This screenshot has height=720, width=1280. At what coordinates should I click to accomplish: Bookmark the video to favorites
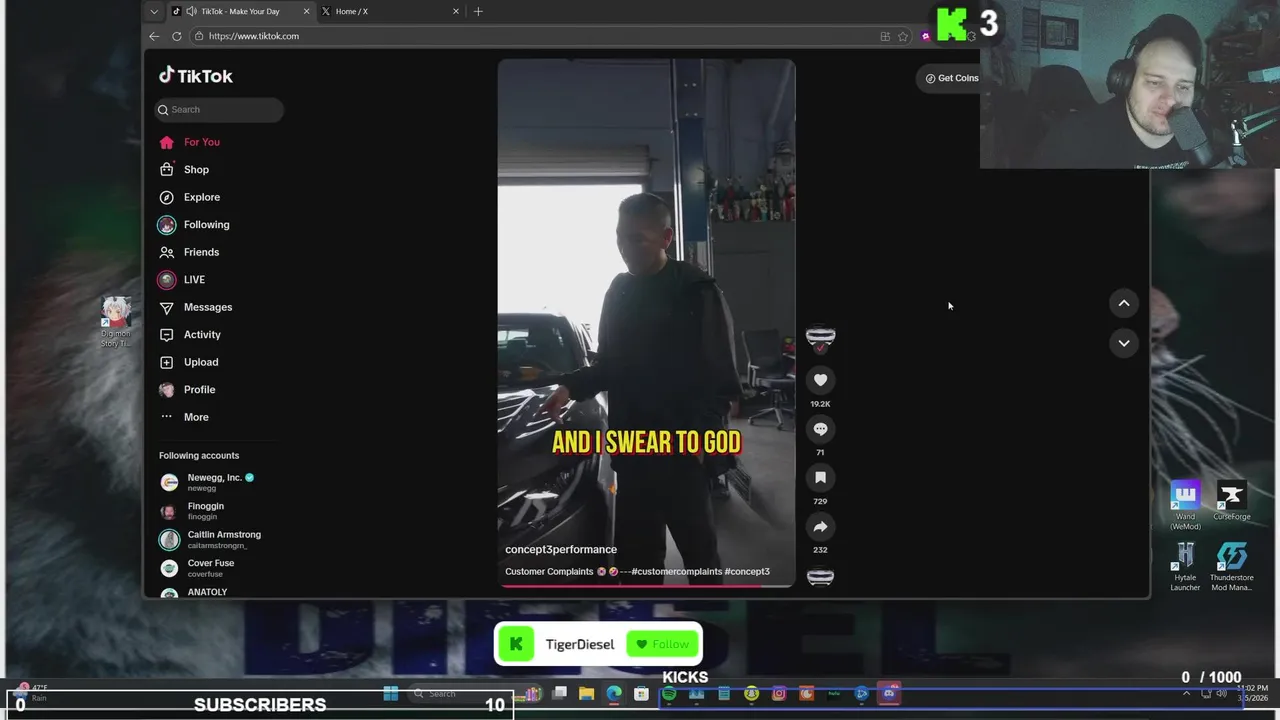click(x=820, y=478)
